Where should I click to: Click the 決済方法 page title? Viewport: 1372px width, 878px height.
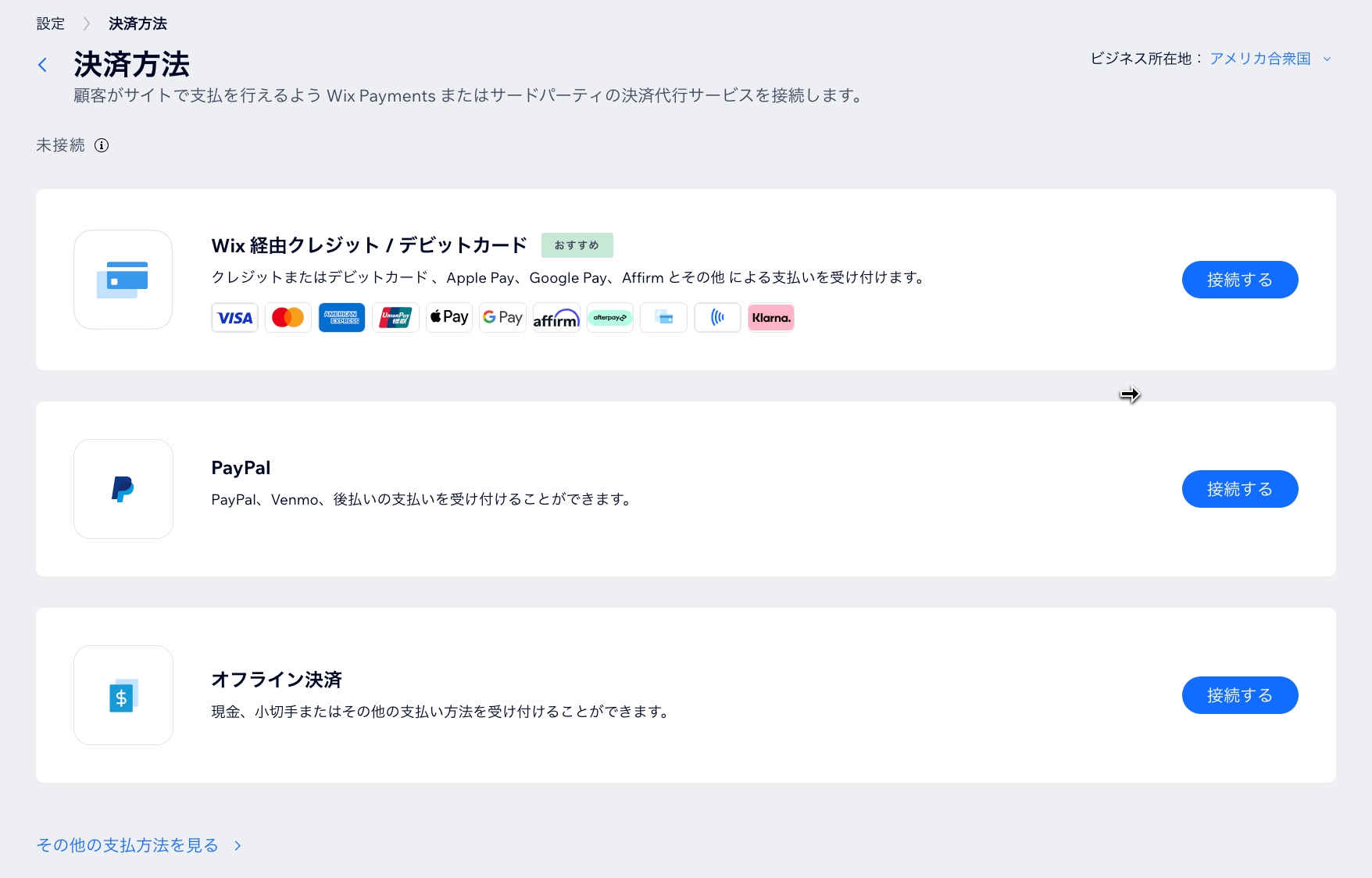click(x=131, y=65)
